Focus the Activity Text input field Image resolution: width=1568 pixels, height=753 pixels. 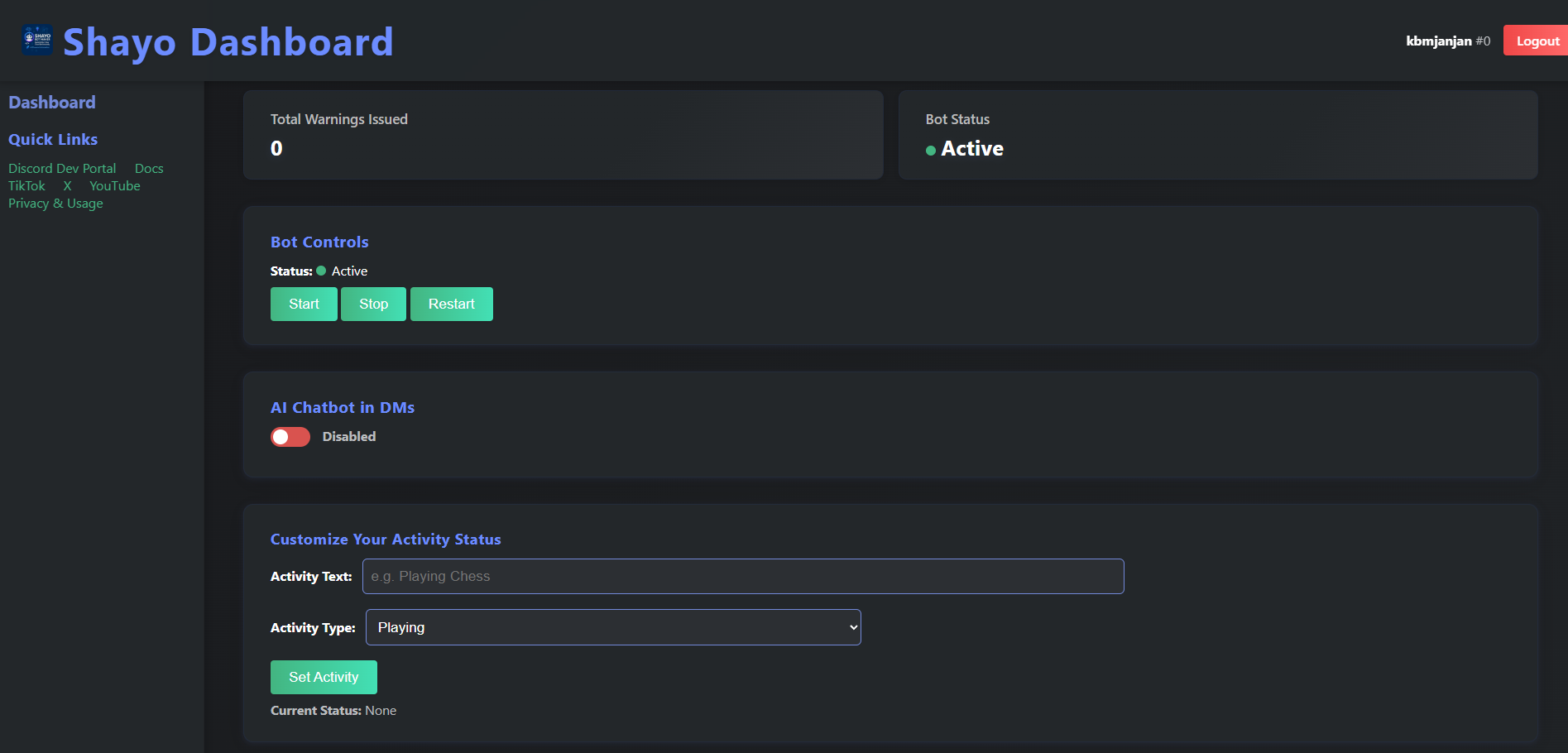743,576
